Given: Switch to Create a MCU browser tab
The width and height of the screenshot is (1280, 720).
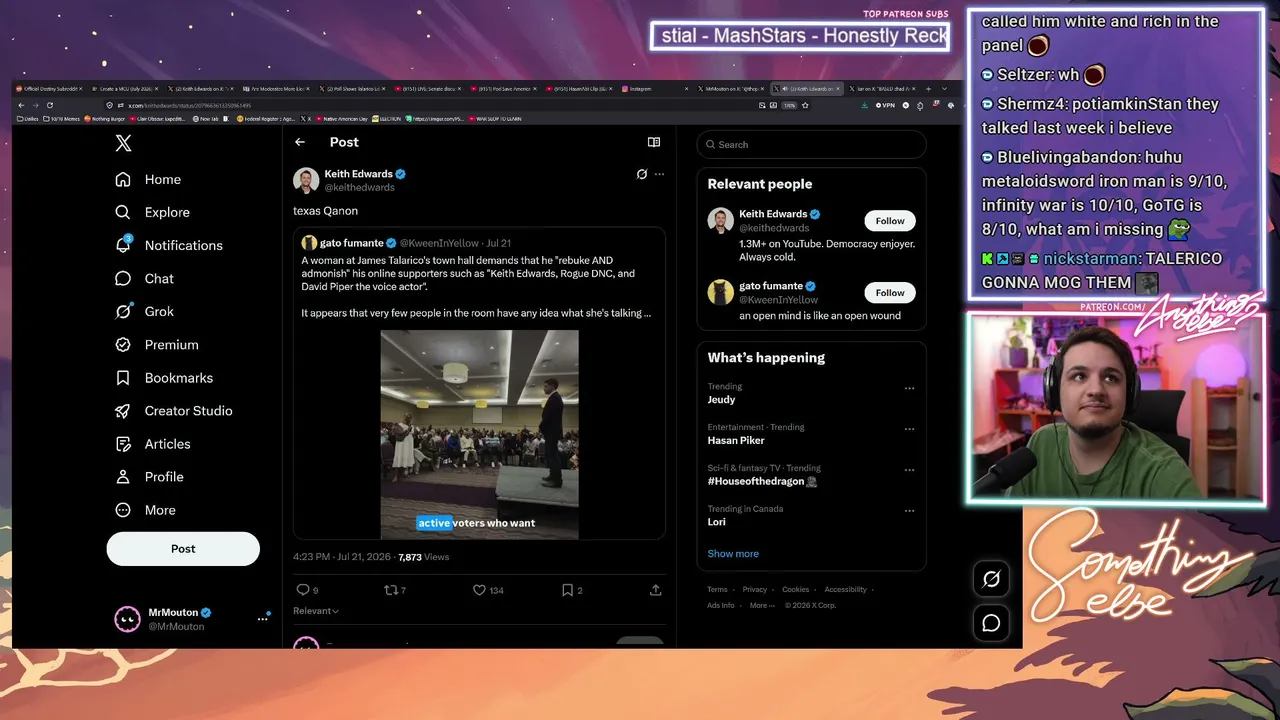Looking at the screenshot, I should [x=126, y=89].
